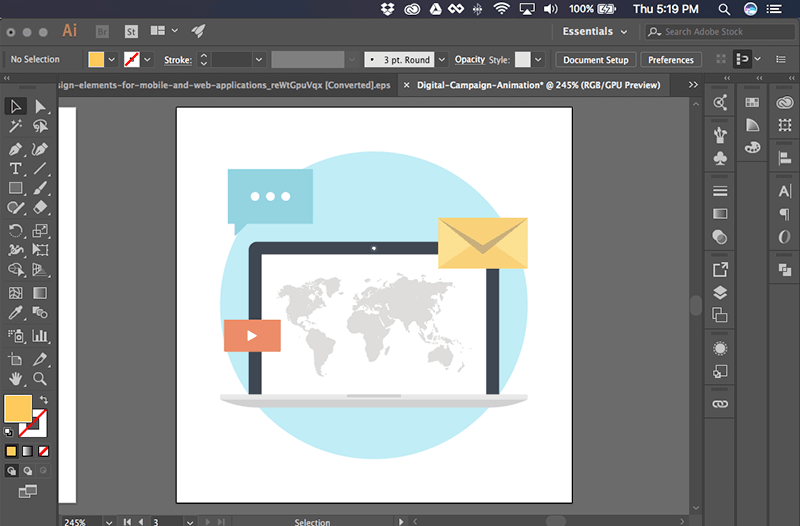The height and width of the screenshot is (526, 800).
Task: Select the Digital-Campaign-Animation tab
Action: tap(538, 85)
